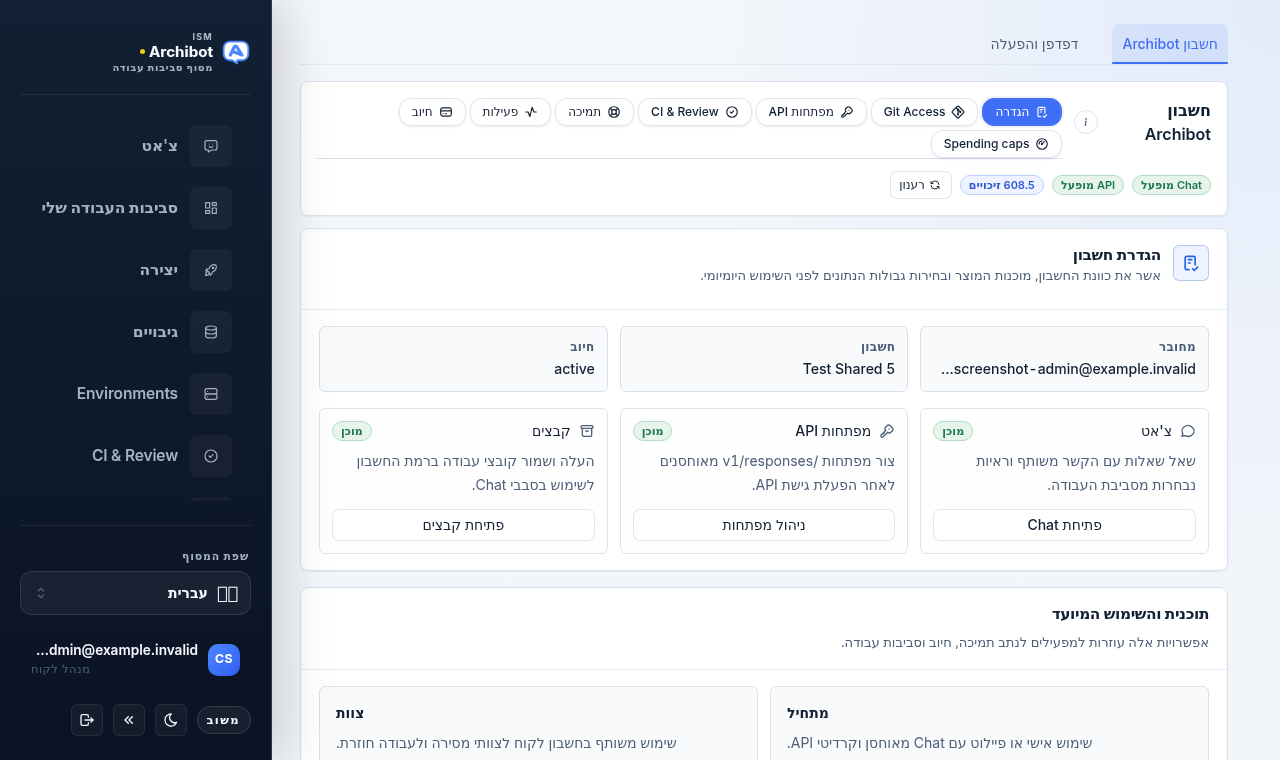Select the מתחיל plan card

pyautogui.click(x=989, y=723)
